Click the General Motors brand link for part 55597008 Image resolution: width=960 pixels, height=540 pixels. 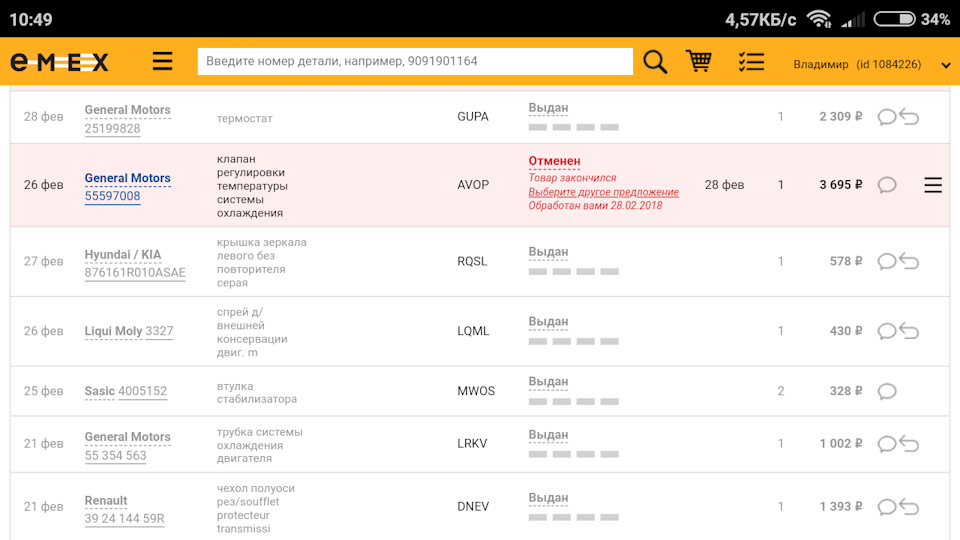point(127,178)
